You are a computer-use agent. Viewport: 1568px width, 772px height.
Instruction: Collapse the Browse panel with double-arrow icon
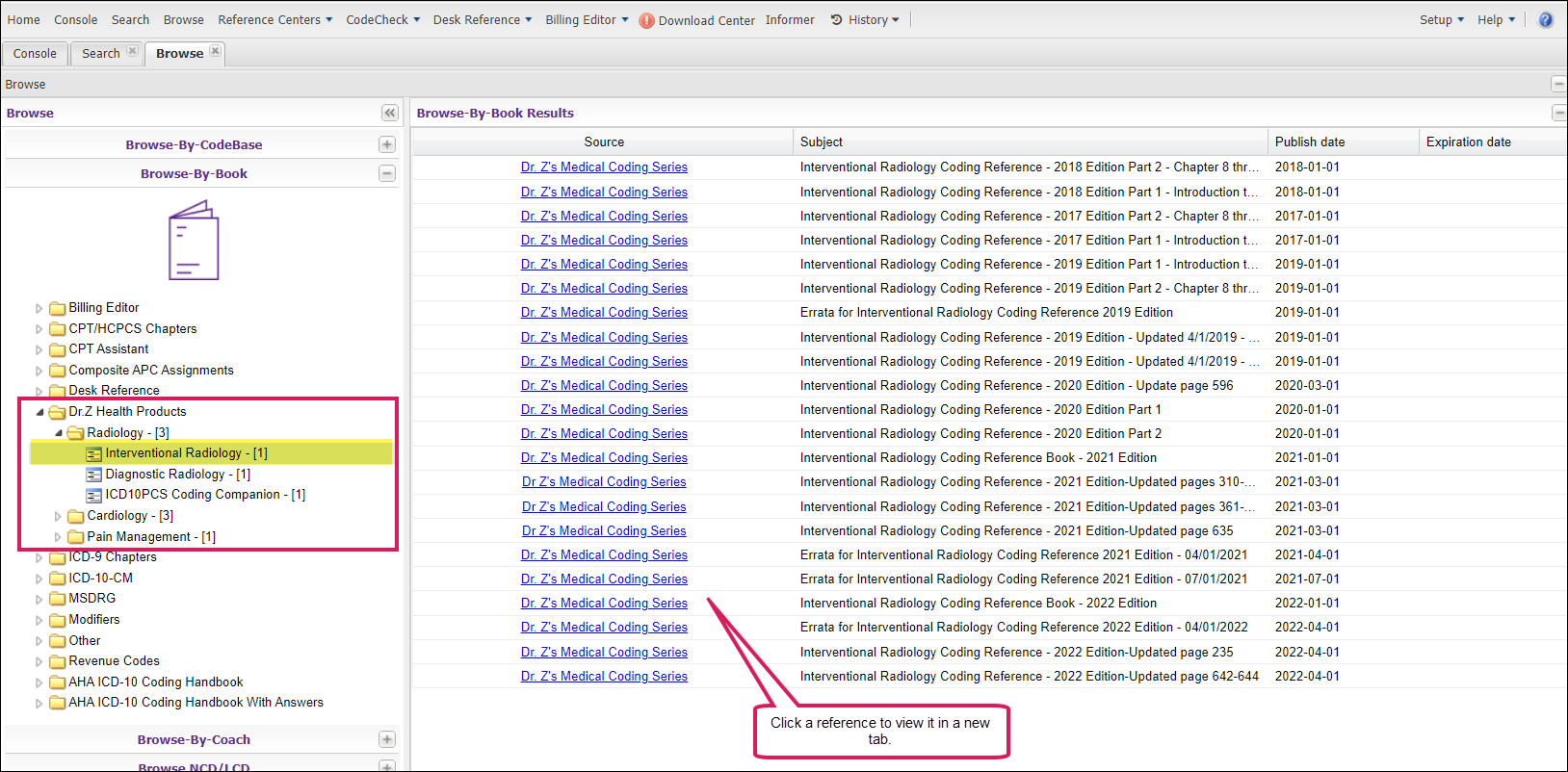(389, 113)
